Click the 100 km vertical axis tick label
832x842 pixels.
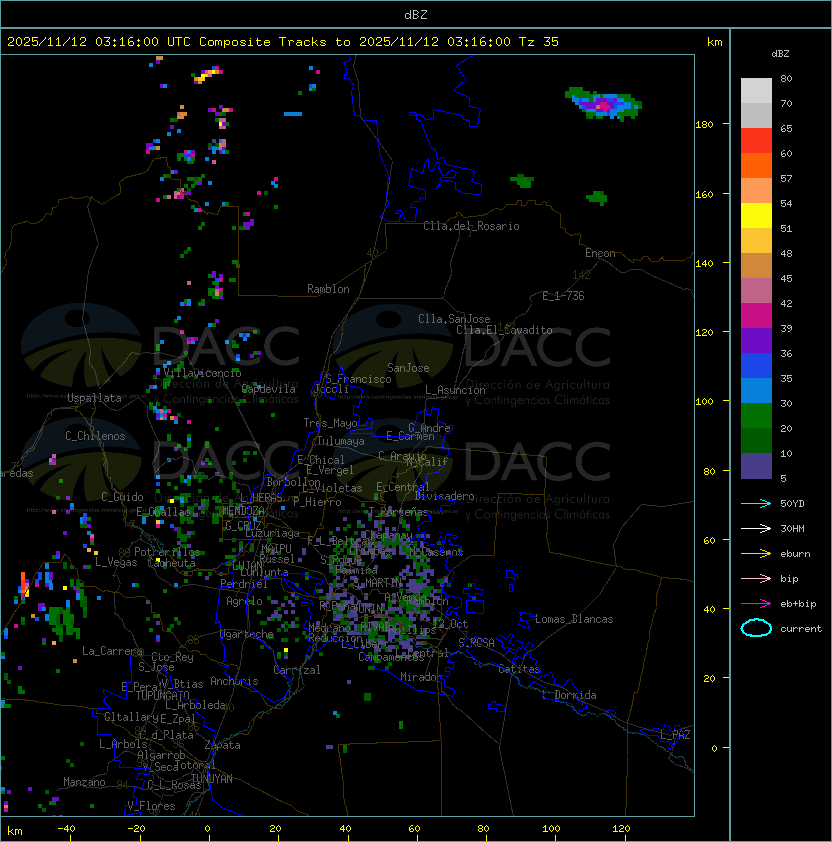tap(704, 401)
